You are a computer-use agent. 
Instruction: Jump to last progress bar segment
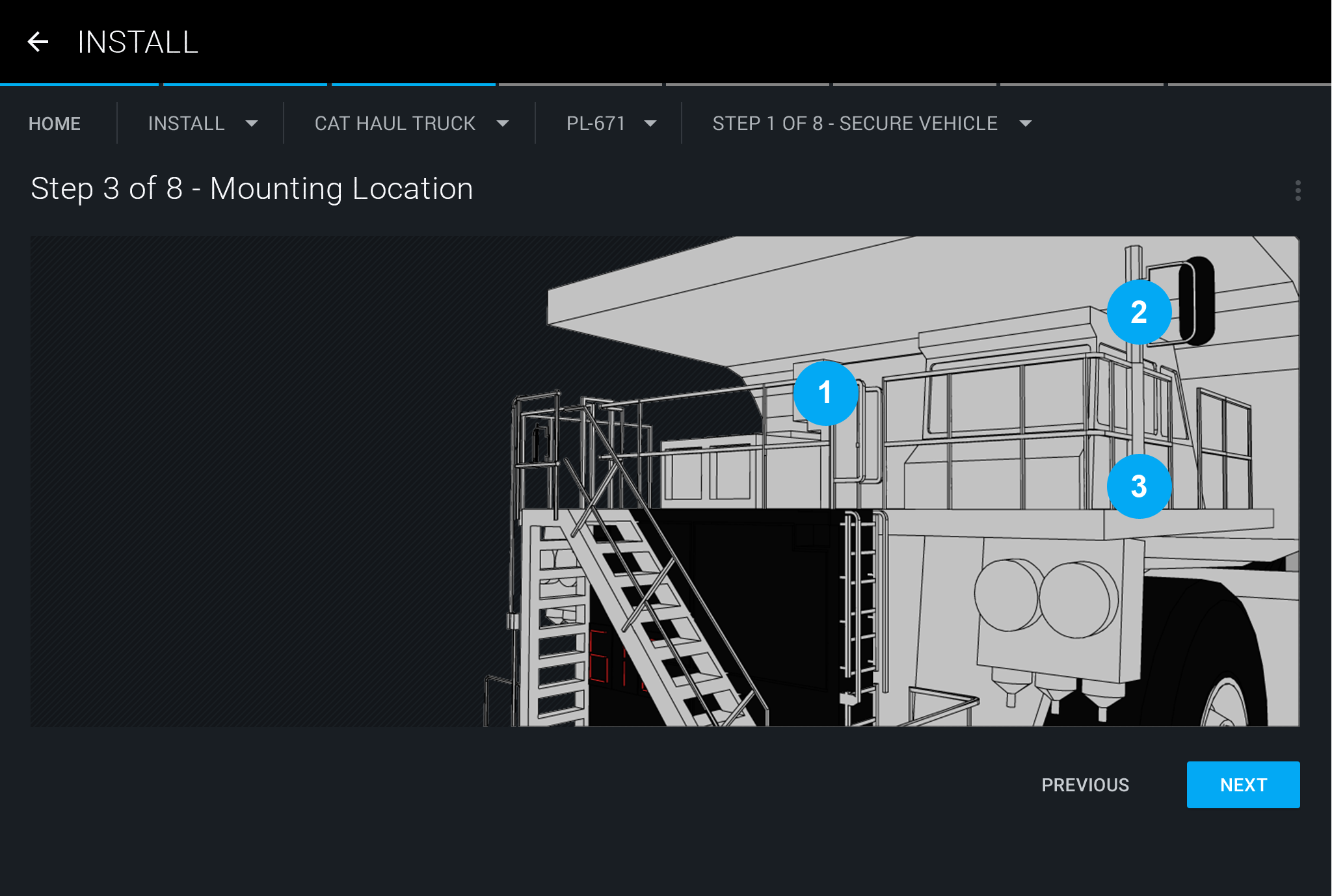coord(1249,85)
